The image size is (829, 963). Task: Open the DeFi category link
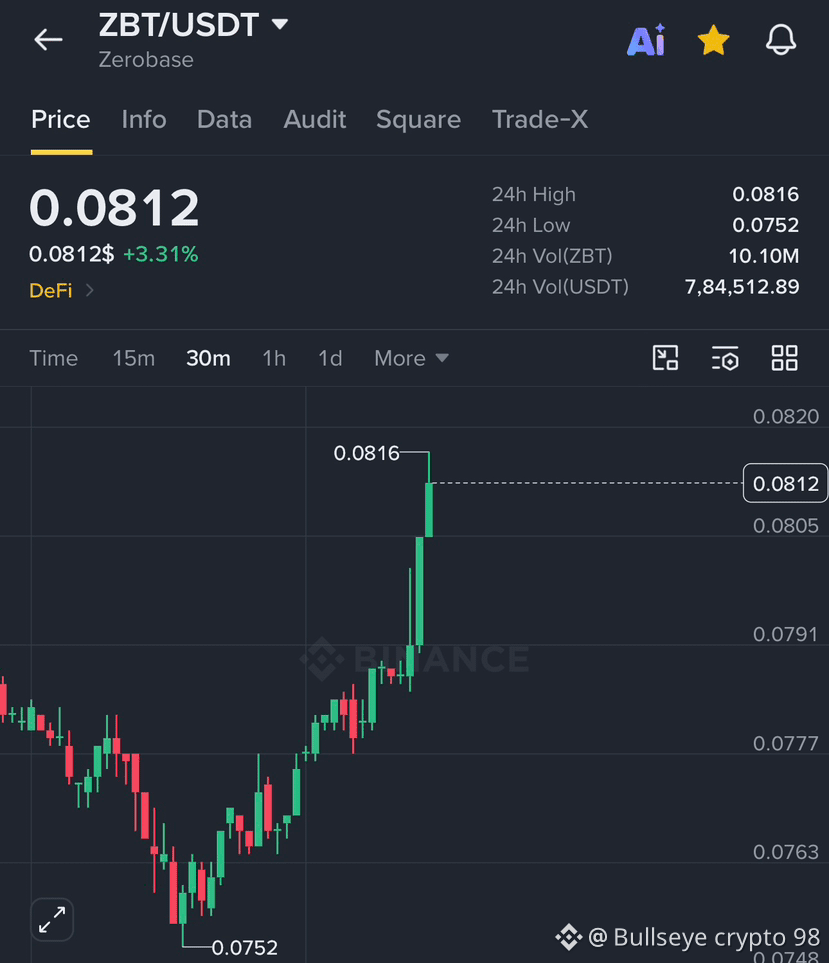[x=61, y=290]
